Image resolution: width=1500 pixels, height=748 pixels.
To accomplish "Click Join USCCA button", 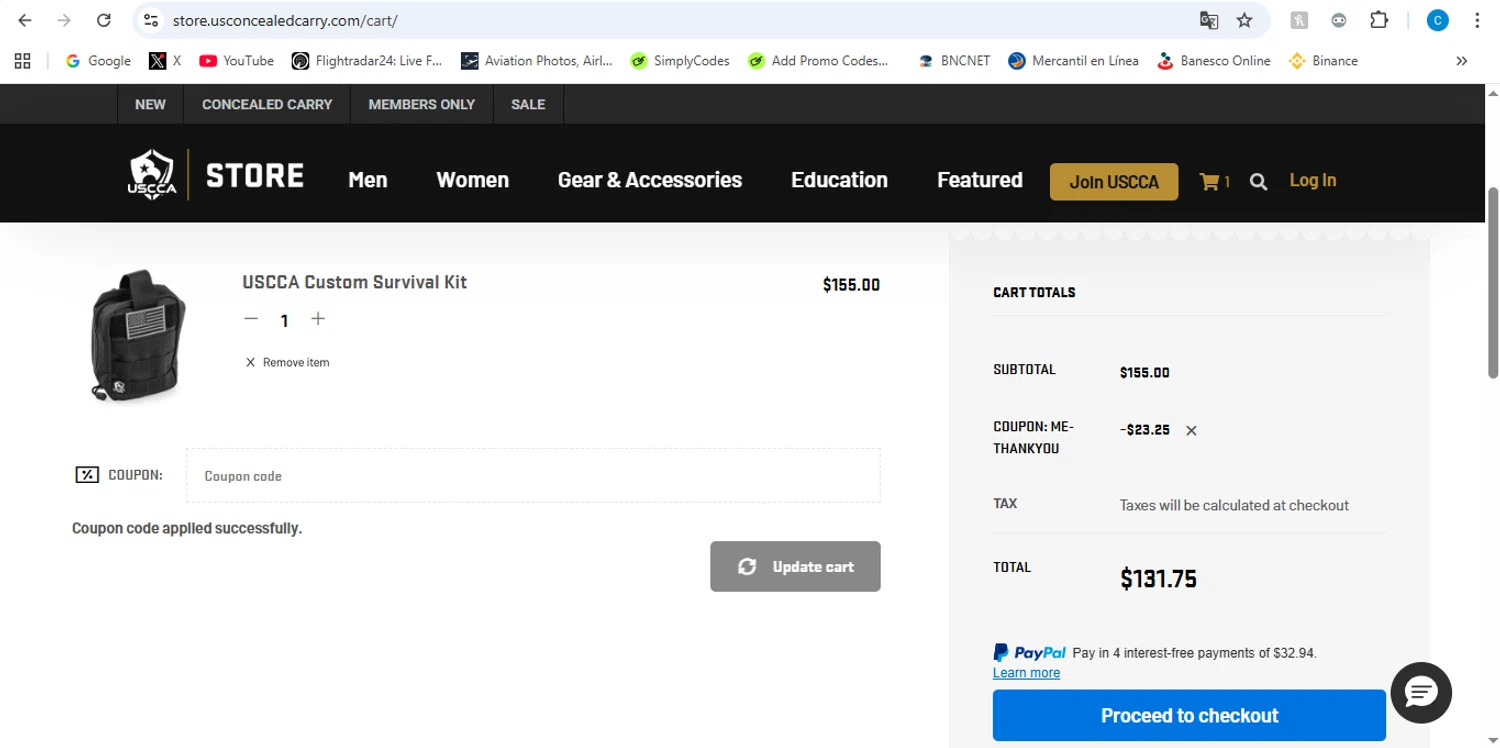I will point(1114,181).
